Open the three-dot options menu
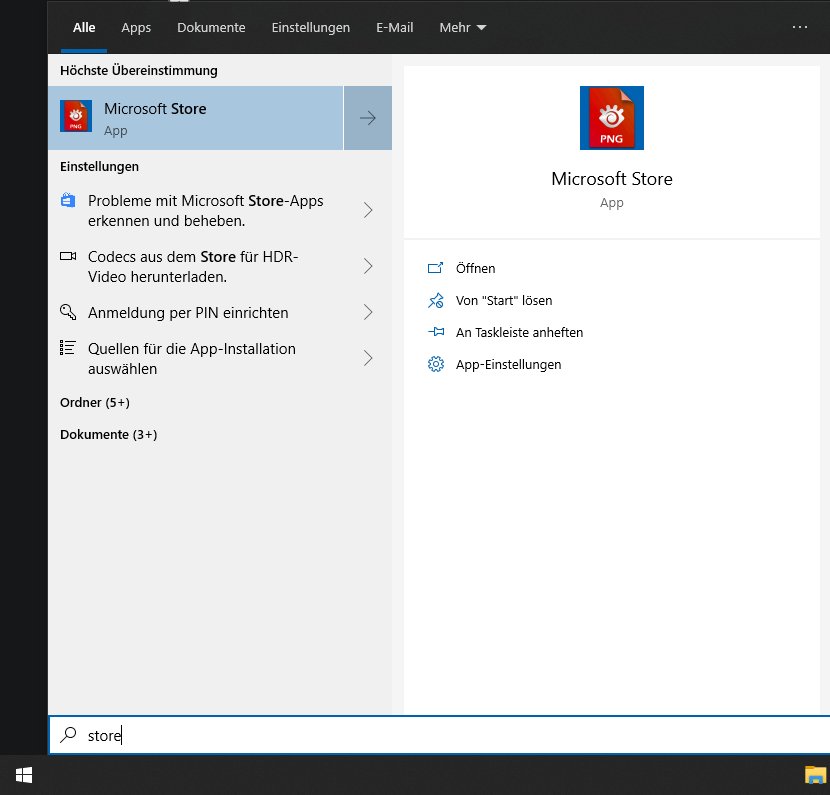Viewport: 830px width, 795px height. click(799, 27)
